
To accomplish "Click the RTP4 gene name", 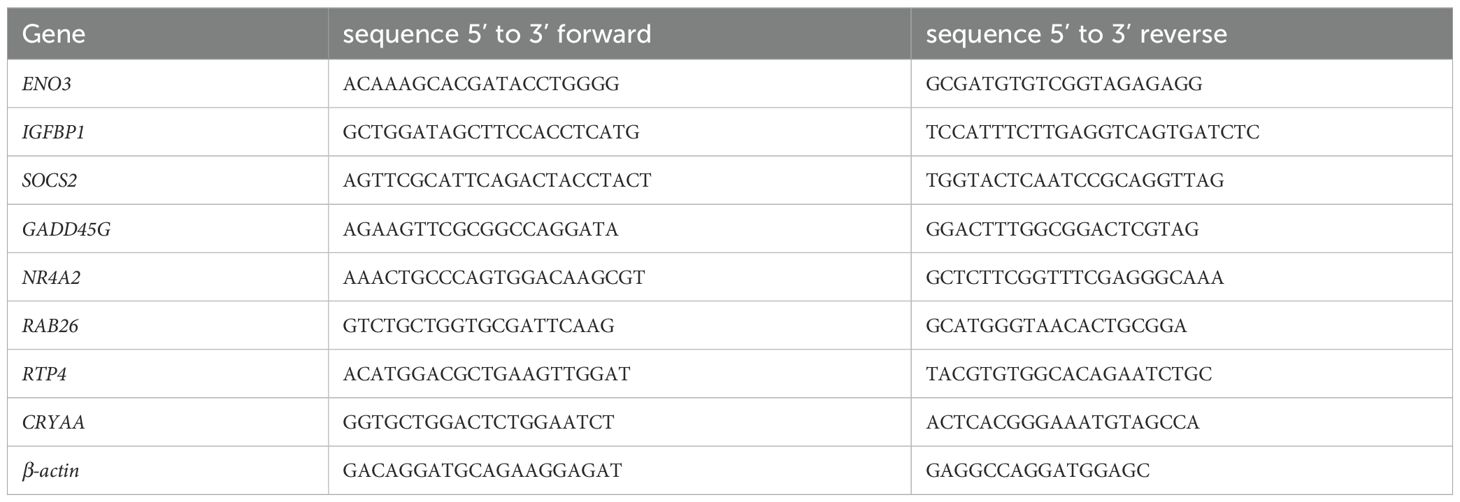I will 45,374.
